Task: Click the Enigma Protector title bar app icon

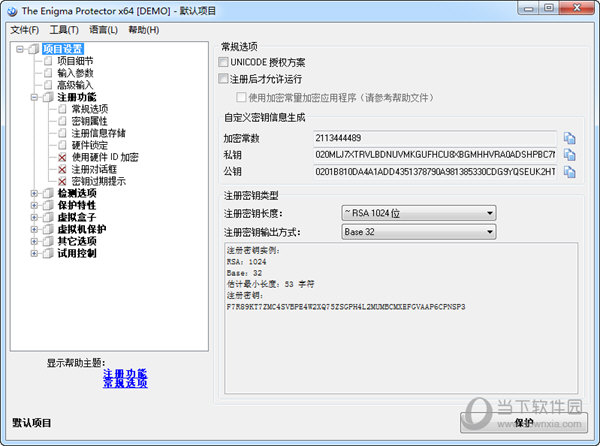Action: (x=12, y=11)
